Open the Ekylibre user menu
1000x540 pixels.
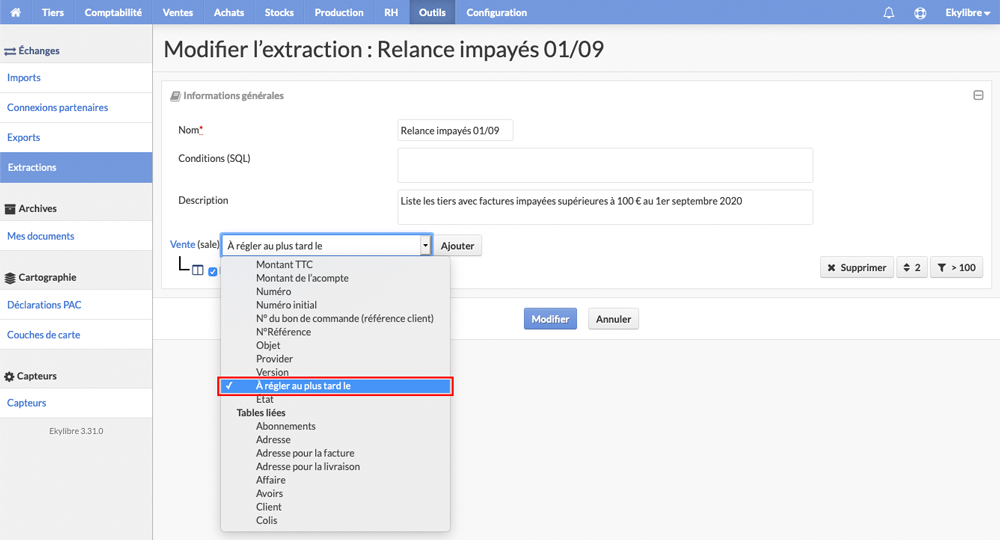pyautogui.click(x=967, y=12)
